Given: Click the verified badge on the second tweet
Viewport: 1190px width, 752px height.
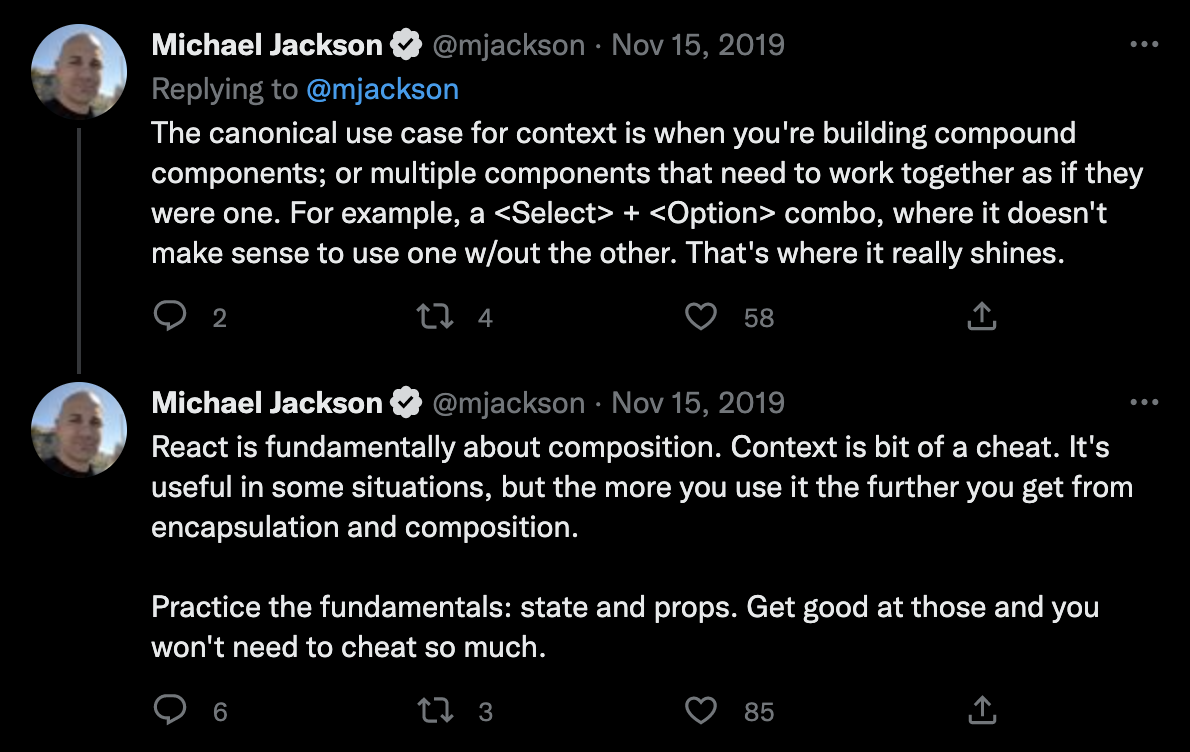Looking at the screenshot, I should [406, 402].
